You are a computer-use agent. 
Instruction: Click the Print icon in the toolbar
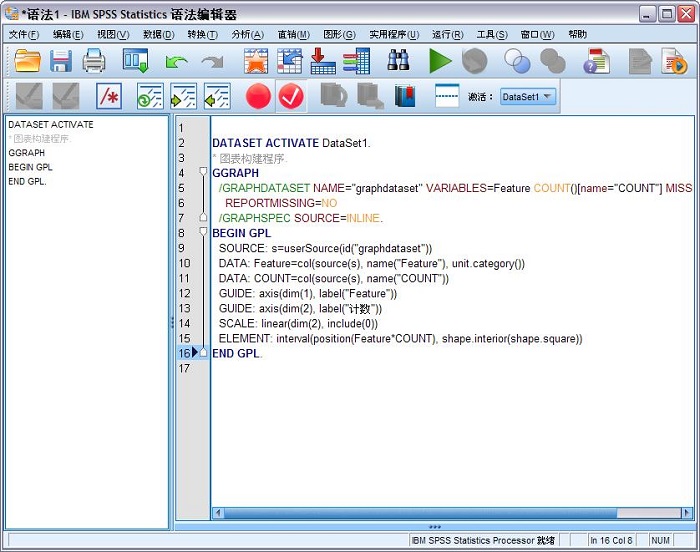(x=94, y=62)
